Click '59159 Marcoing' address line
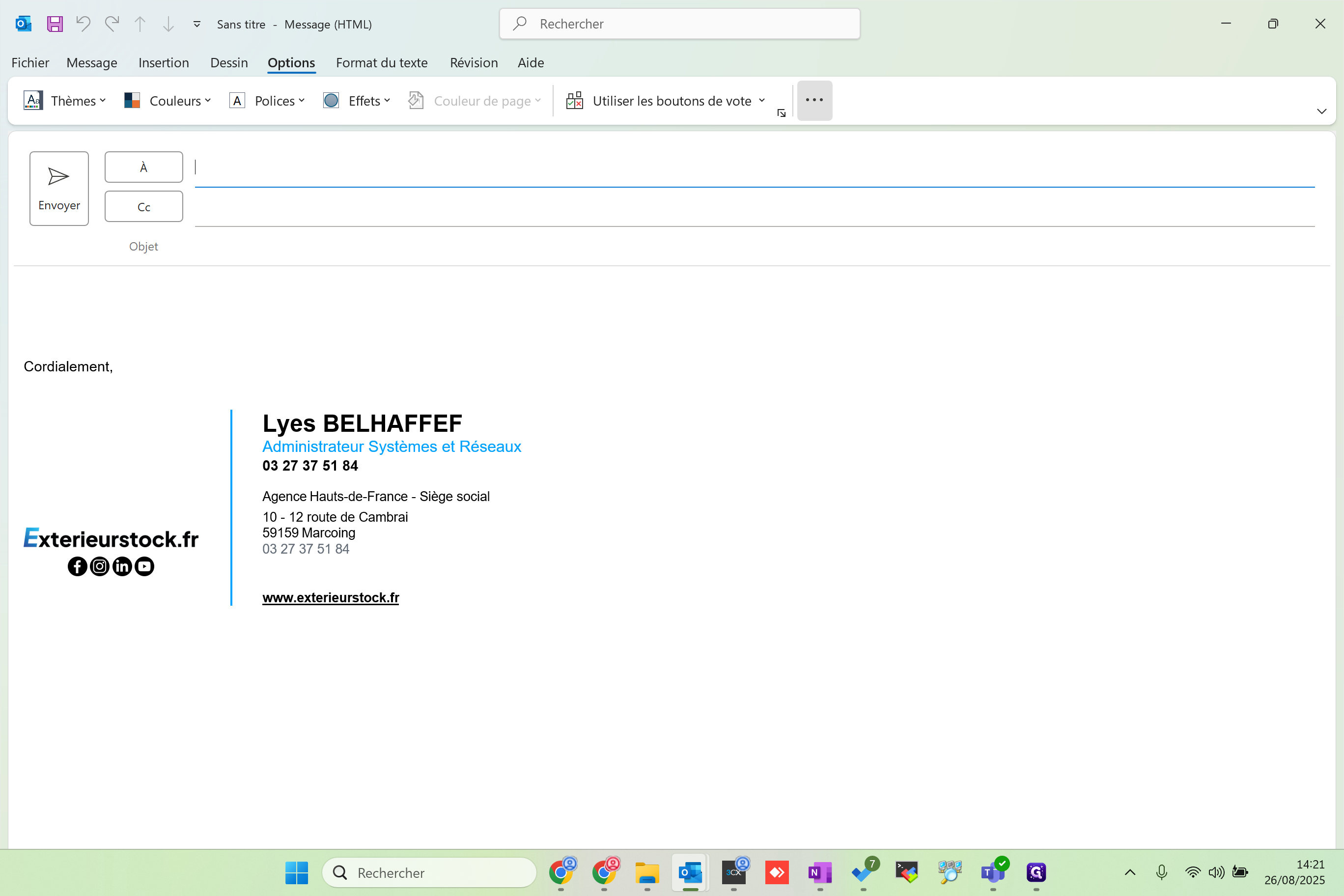This screenshot has width=1344, height=896. click(x=309, y=532)
